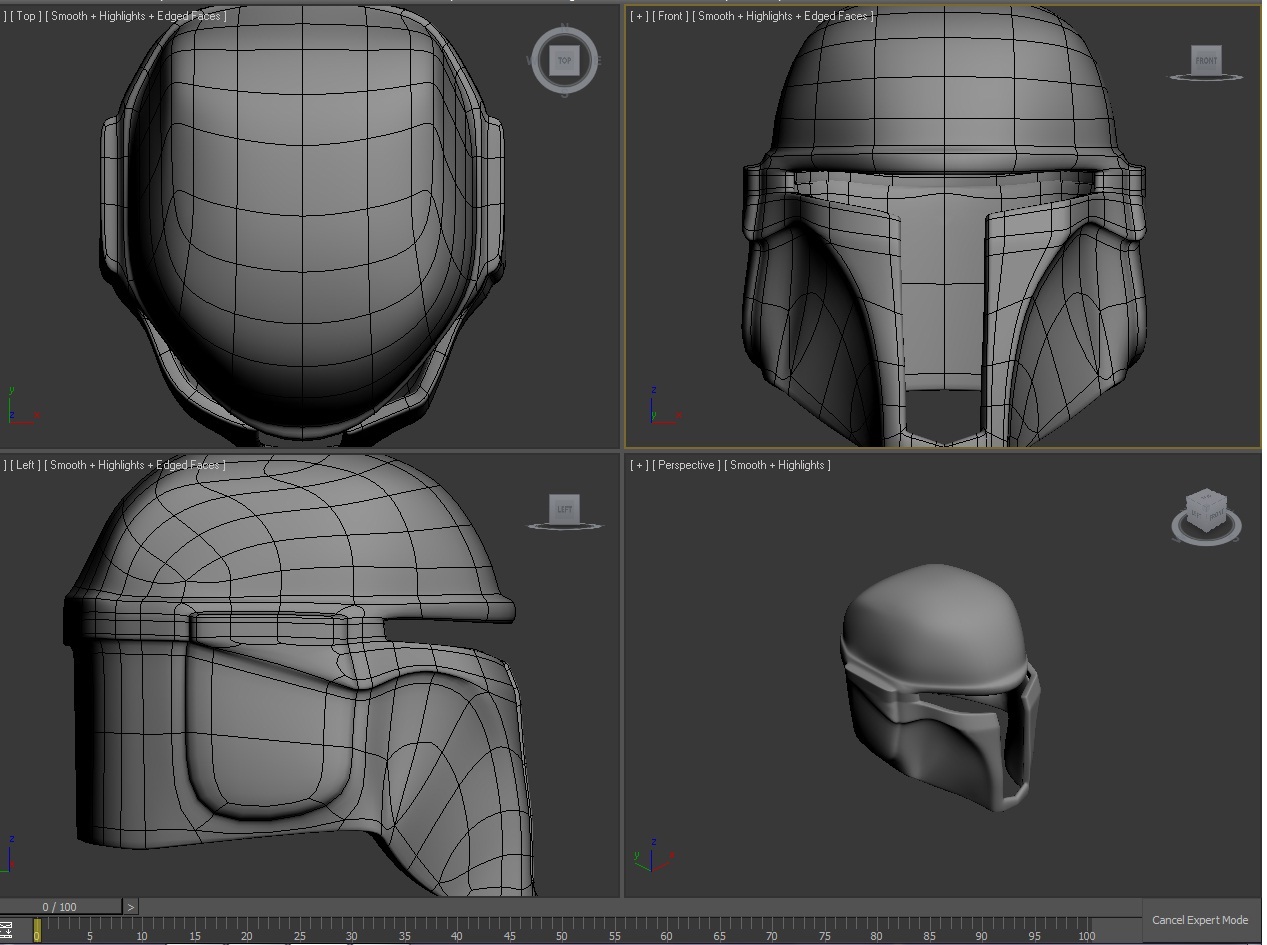Advance one frame with the > arrow
The height and width of the screenshot is (945, 1267).
pyautogui.click(x=130, y=907)
